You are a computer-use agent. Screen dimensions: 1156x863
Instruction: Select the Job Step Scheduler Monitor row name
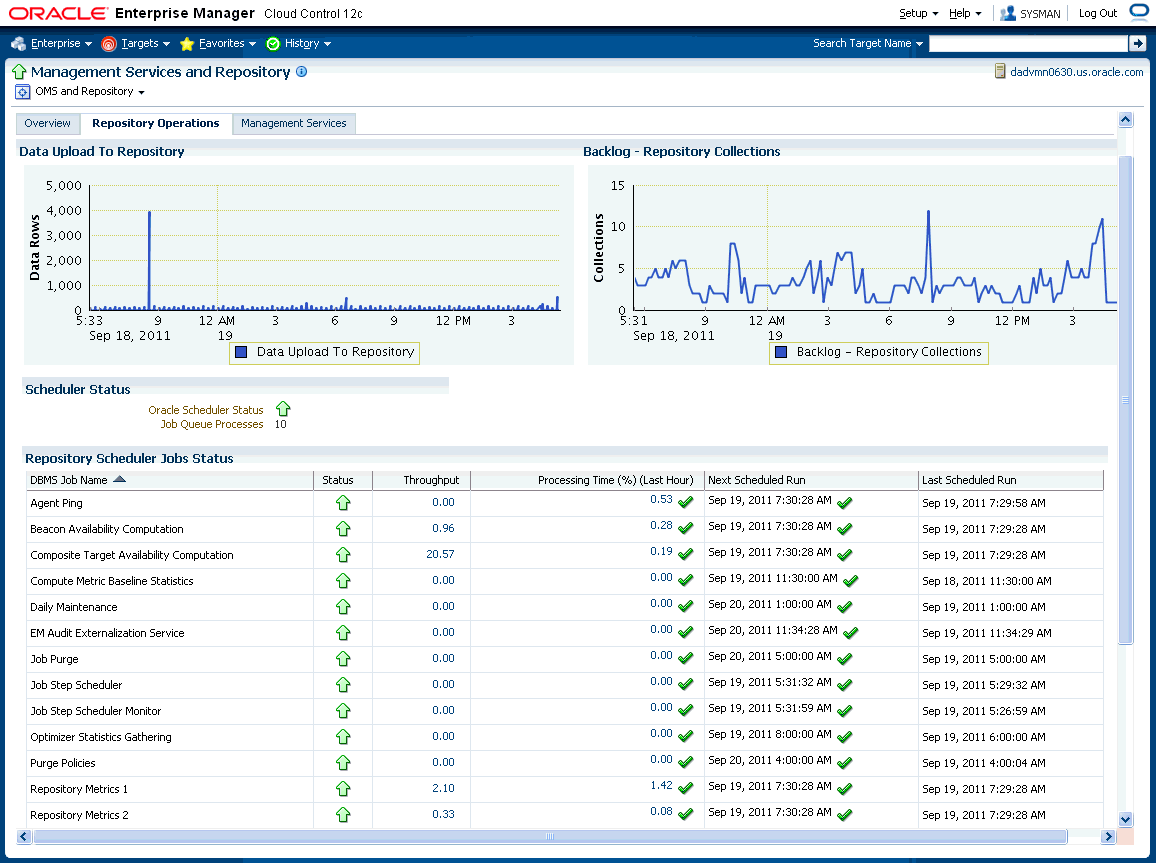(96, 711)
